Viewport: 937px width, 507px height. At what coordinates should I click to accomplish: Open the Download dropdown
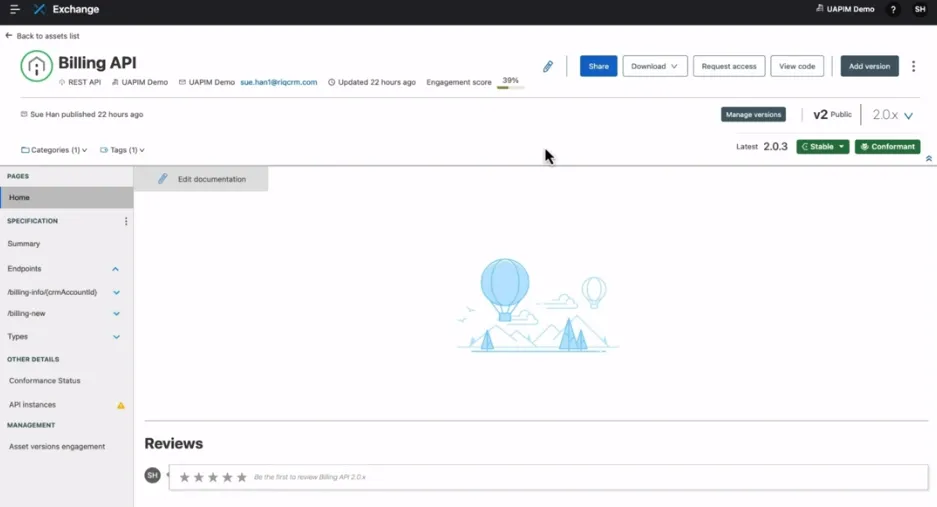tap(655, 66)
